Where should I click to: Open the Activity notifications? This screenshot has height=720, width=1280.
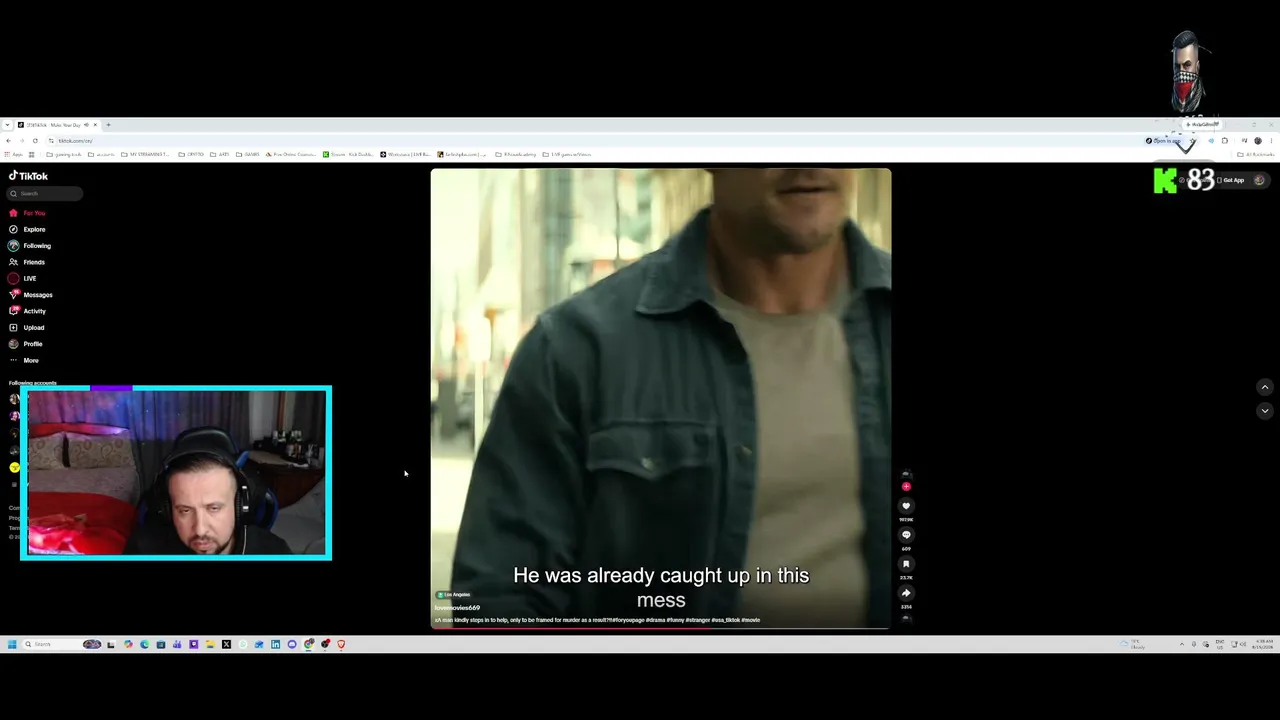pyautogui.click(x=27, y=311)
